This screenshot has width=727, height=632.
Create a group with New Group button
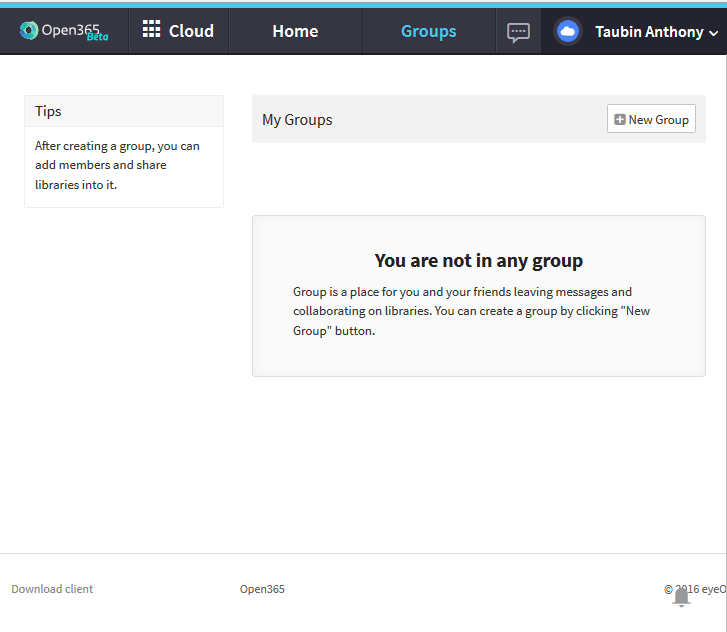(651, 119)
